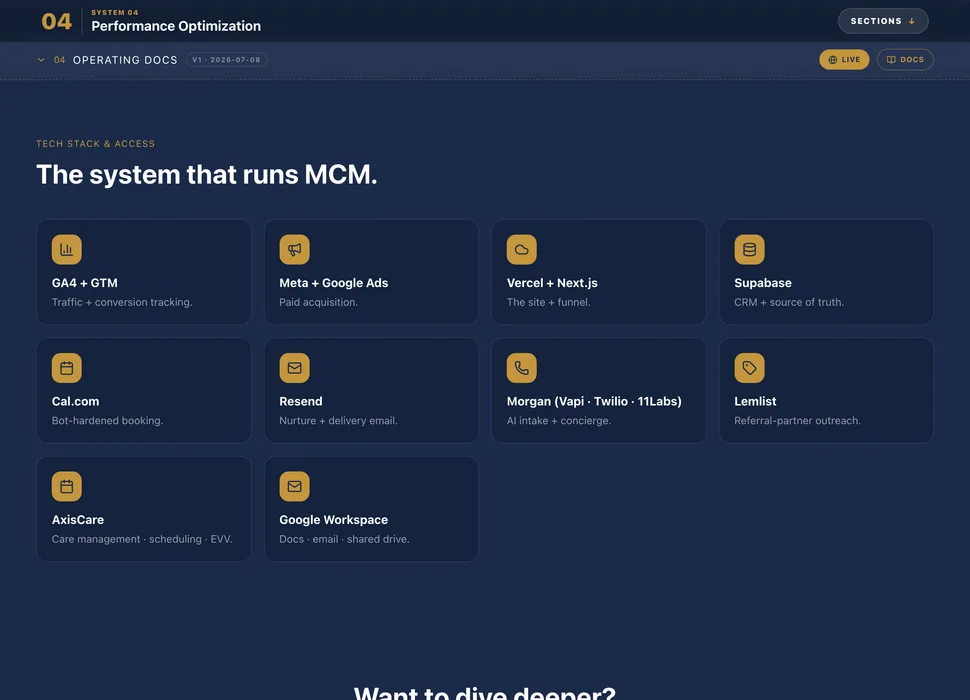Click the AxisCare calendar icon
Viewport: 970px width, 700px height.
(67, 487)
